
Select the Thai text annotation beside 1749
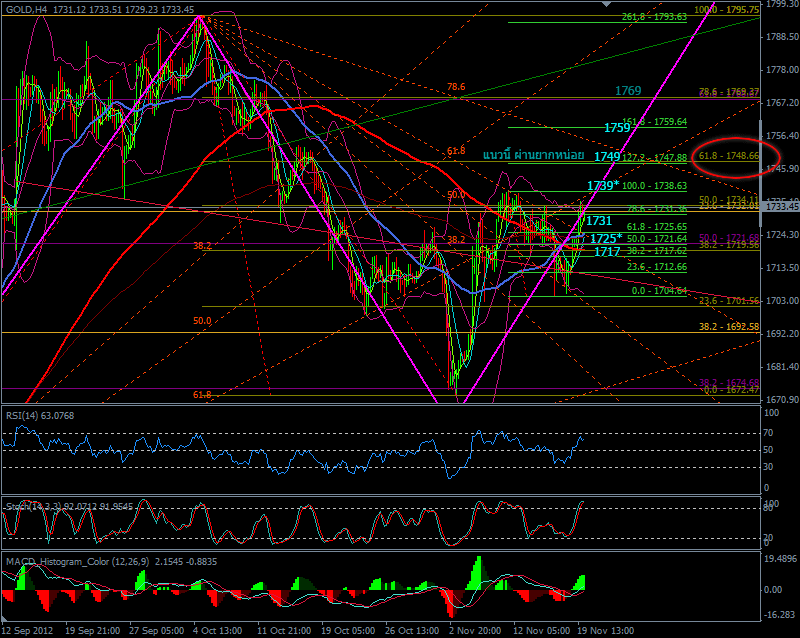click(x=534, y=155)
